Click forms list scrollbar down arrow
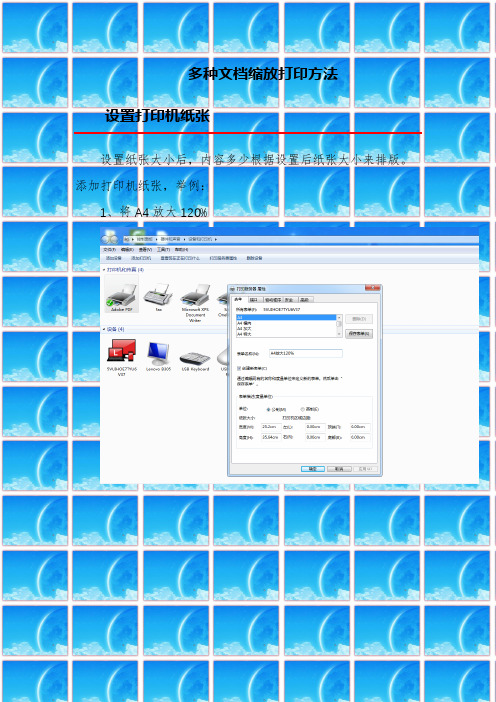This screenshot has height=702, width=496. point(339,334)
